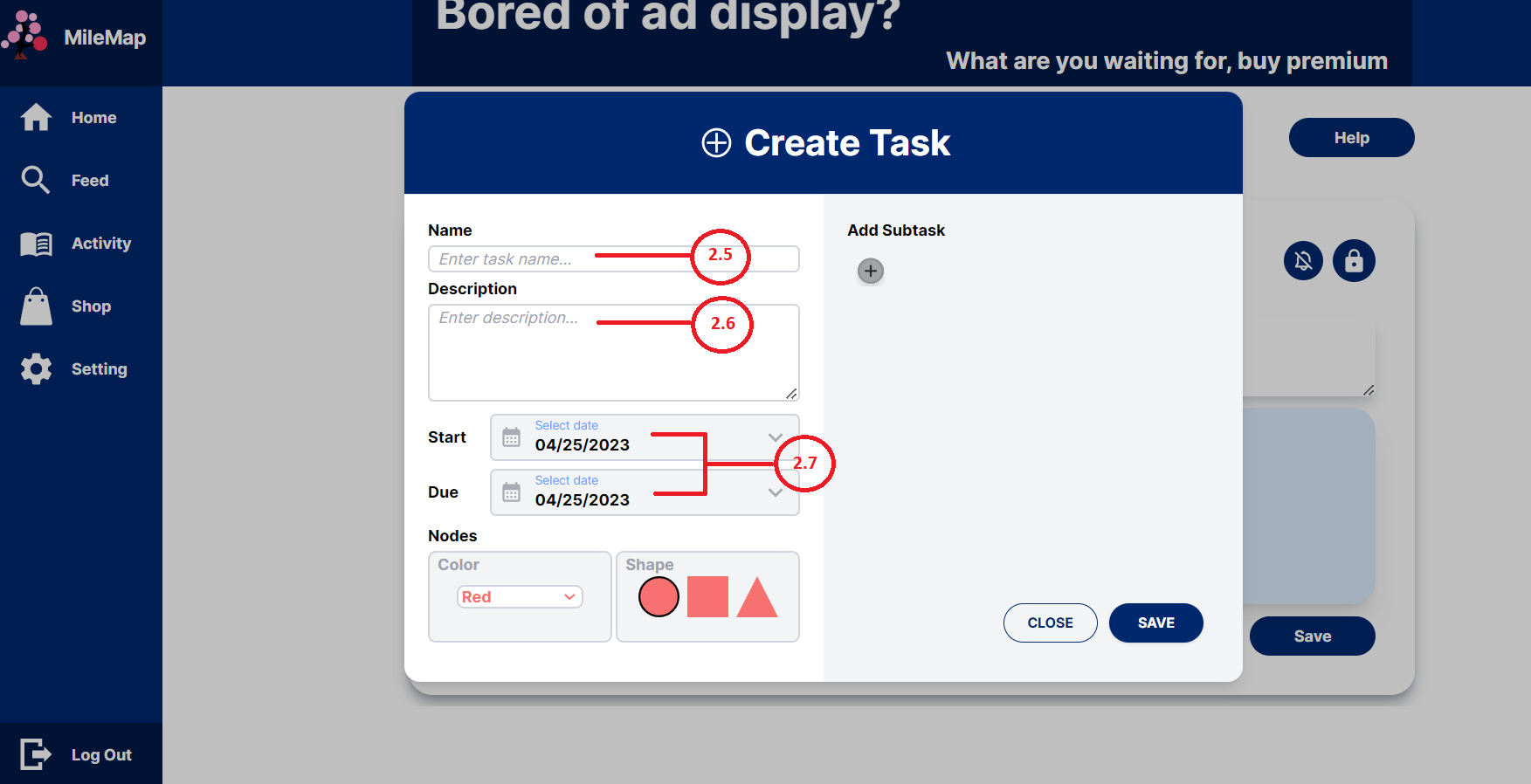The height and width of the screenshot is (784, 1531).
Task: Go to Home in sidebar
Action: click(x=93, y=118)
